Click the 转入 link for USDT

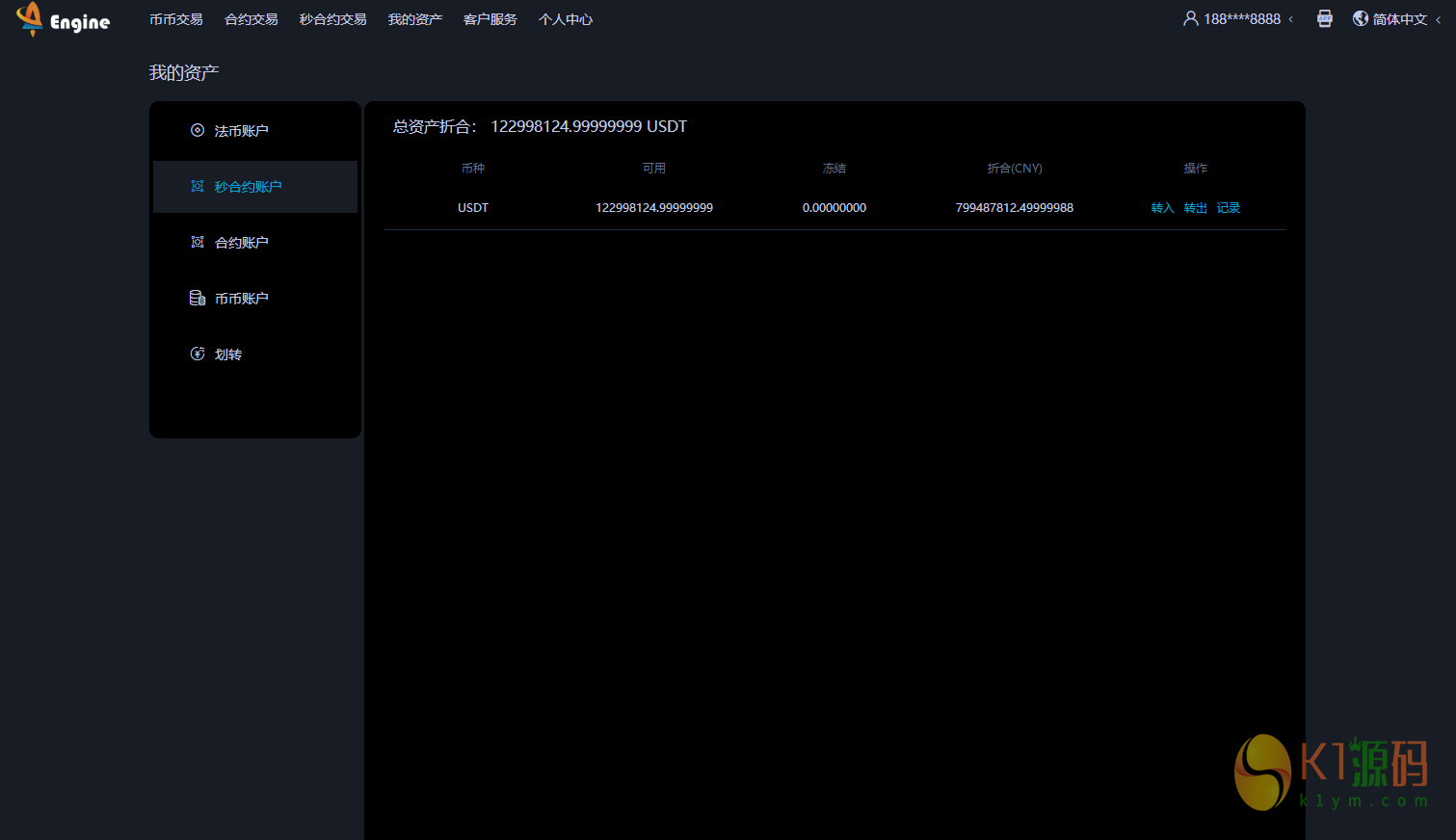pos(1163,208)
